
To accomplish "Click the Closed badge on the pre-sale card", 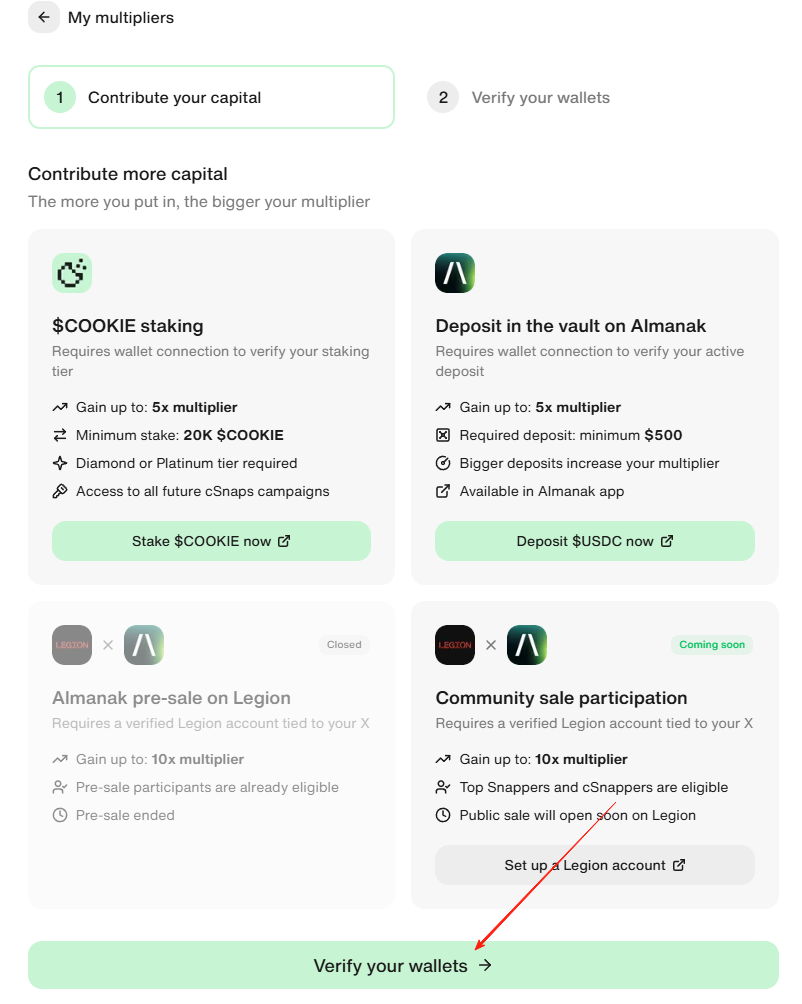I will pos(344,645).
